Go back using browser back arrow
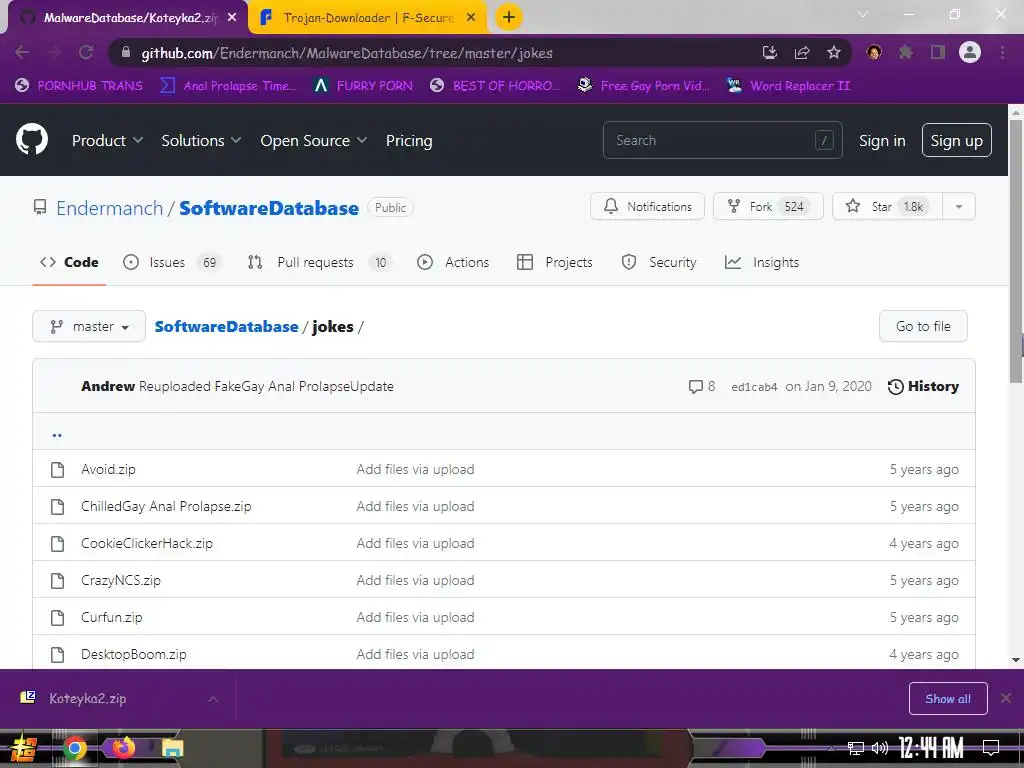Viewport: 1024px width, 768px height. (22, 53)
